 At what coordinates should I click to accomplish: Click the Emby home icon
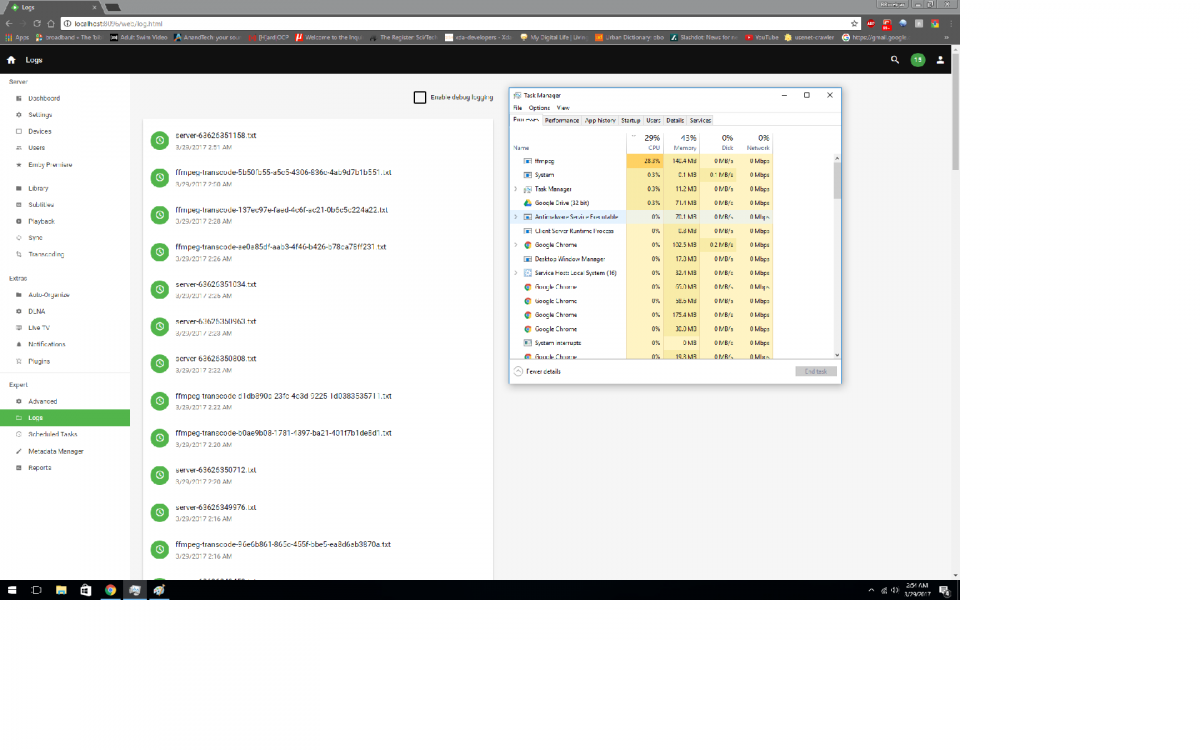pos(11,60)
